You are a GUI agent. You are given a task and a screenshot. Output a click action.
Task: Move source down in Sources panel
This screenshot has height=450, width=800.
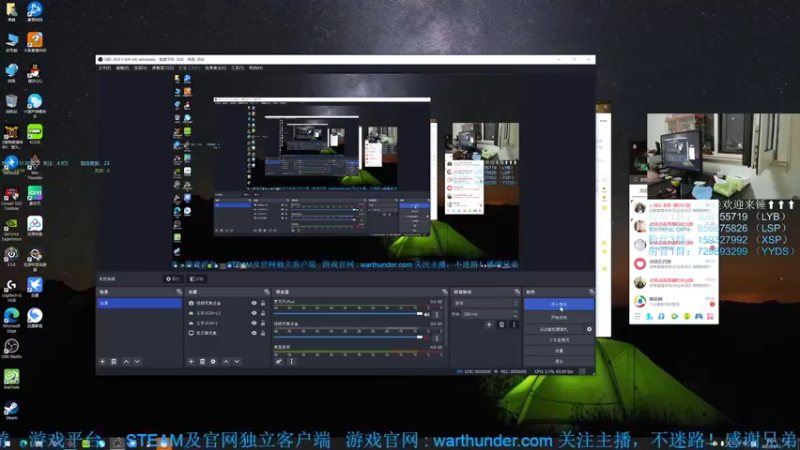237,361
